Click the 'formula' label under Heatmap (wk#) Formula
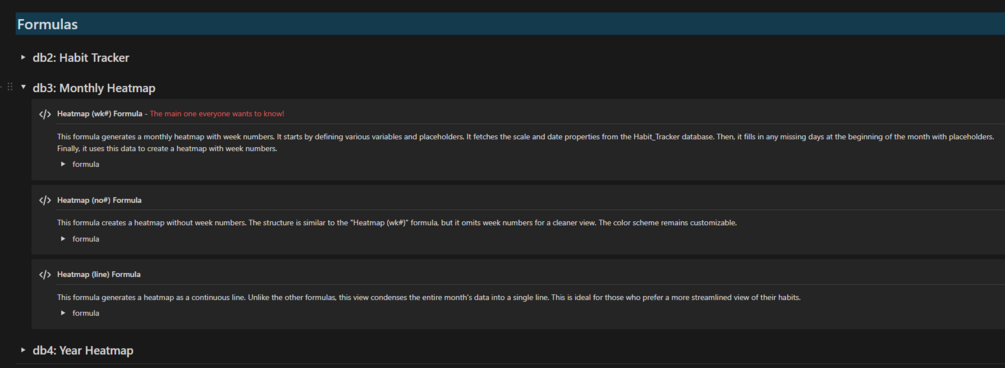 tap(86, 164)
